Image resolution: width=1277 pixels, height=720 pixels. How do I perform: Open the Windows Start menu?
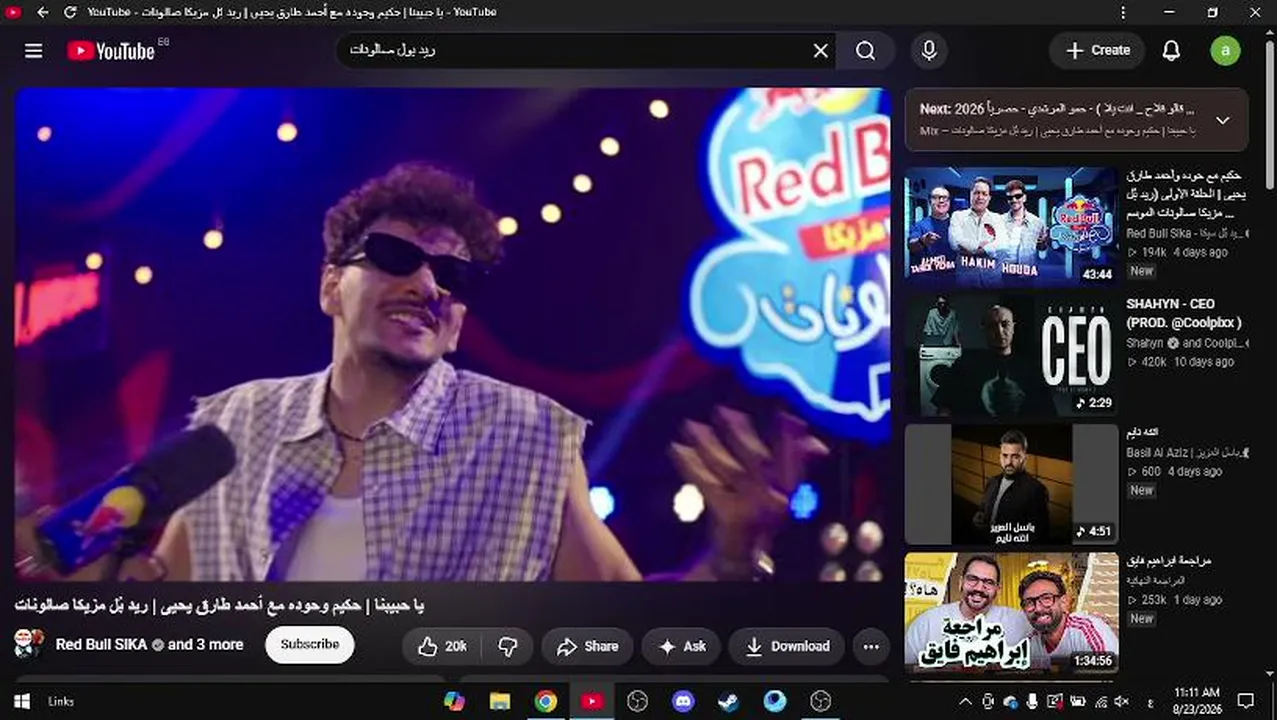pyautogui.click(x=21, y=701)
